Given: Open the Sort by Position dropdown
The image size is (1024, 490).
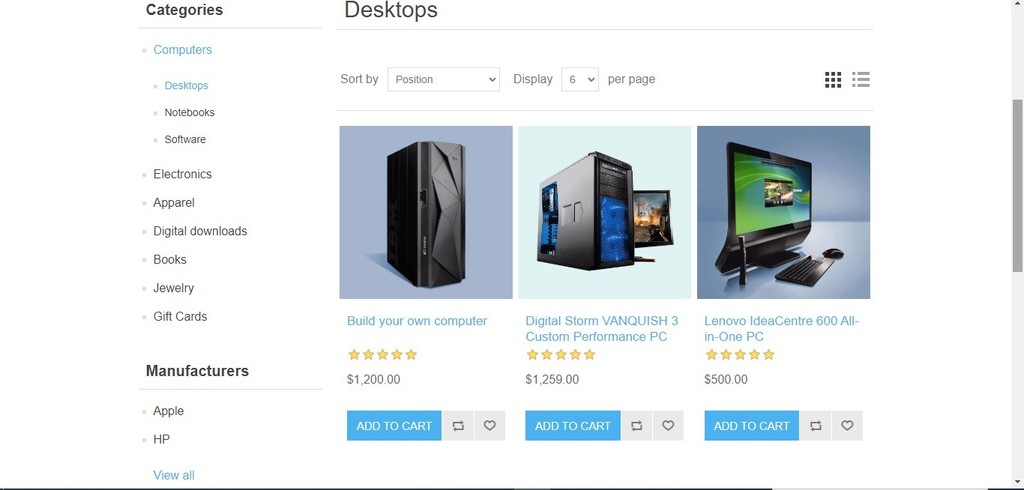Looking at the screenshot, I should (x=443, y=79).
